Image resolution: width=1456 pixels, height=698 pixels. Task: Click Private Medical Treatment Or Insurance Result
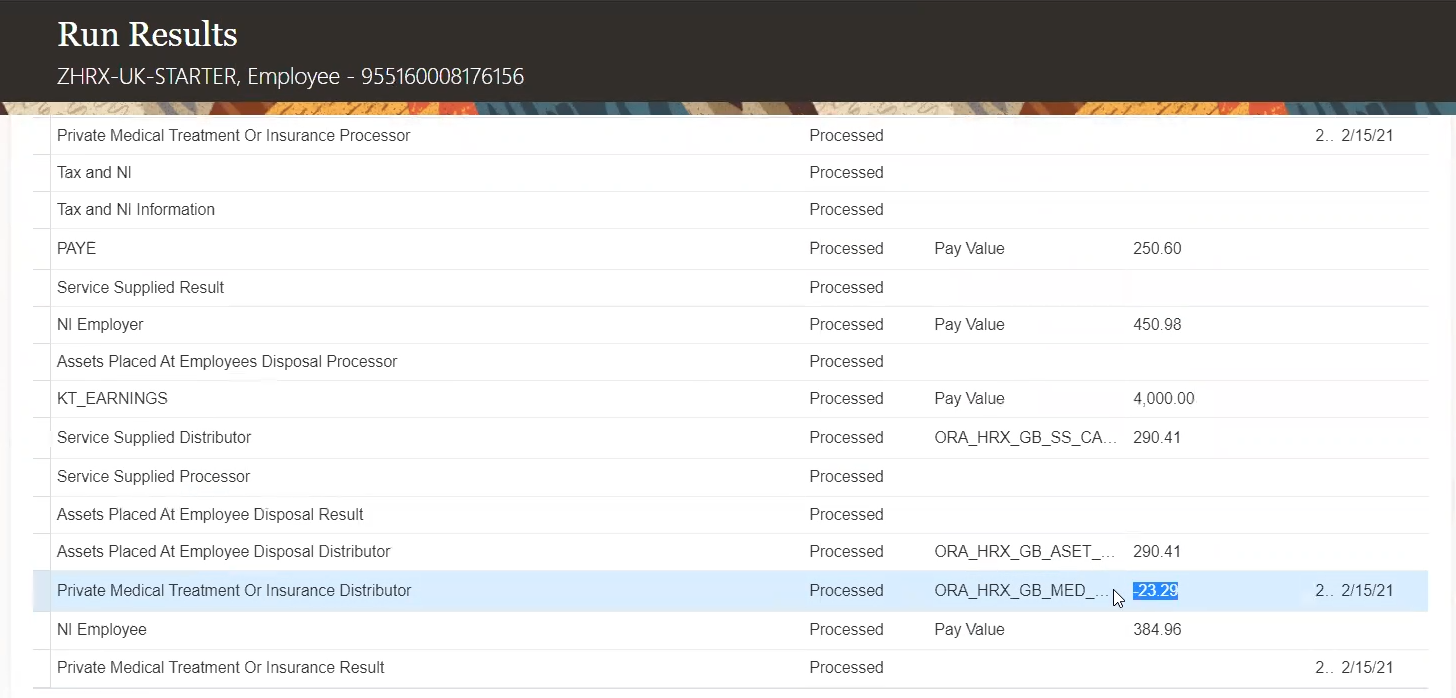tap(220, 668)
